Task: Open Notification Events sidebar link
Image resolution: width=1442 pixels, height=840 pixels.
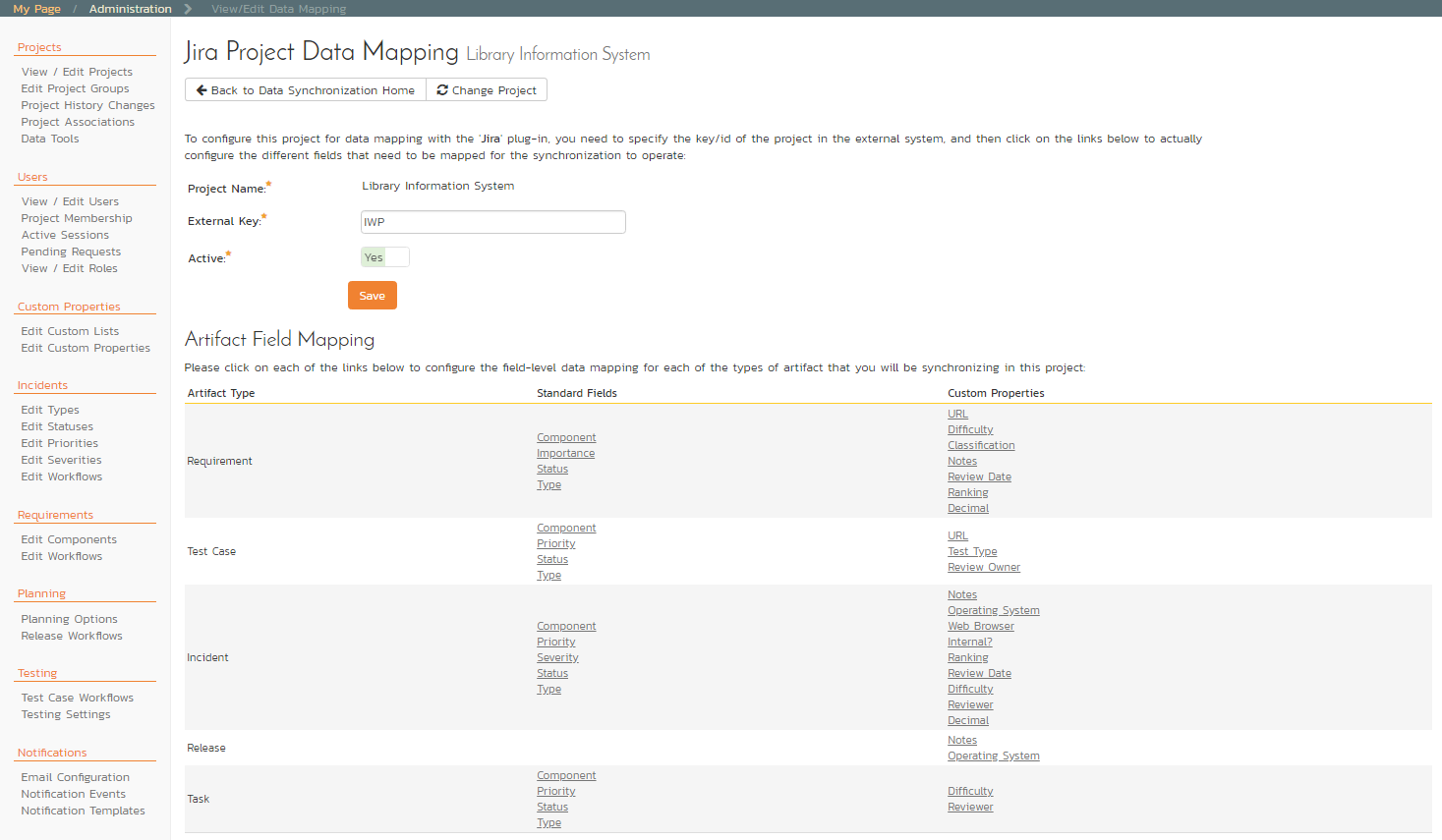Action: [x=74, y=794]
